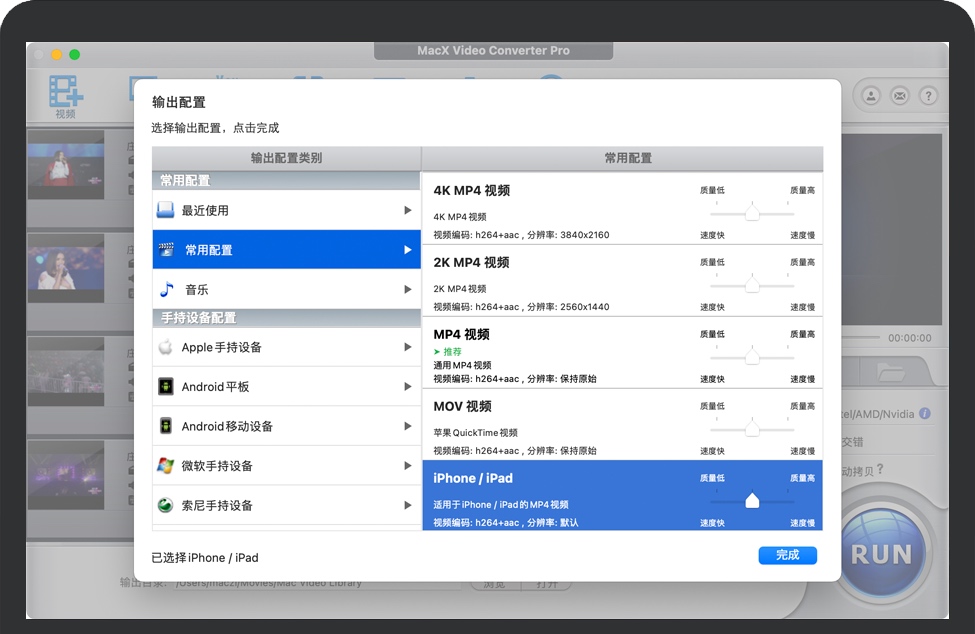Expand the 音乐 category arrow
Image resolution: width=975 pixels, height=634 pixels.
coord(408,289)
